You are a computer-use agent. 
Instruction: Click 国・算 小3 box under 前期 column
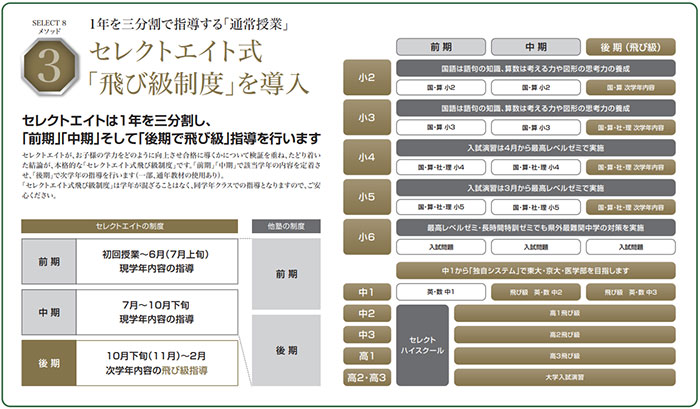441,127
